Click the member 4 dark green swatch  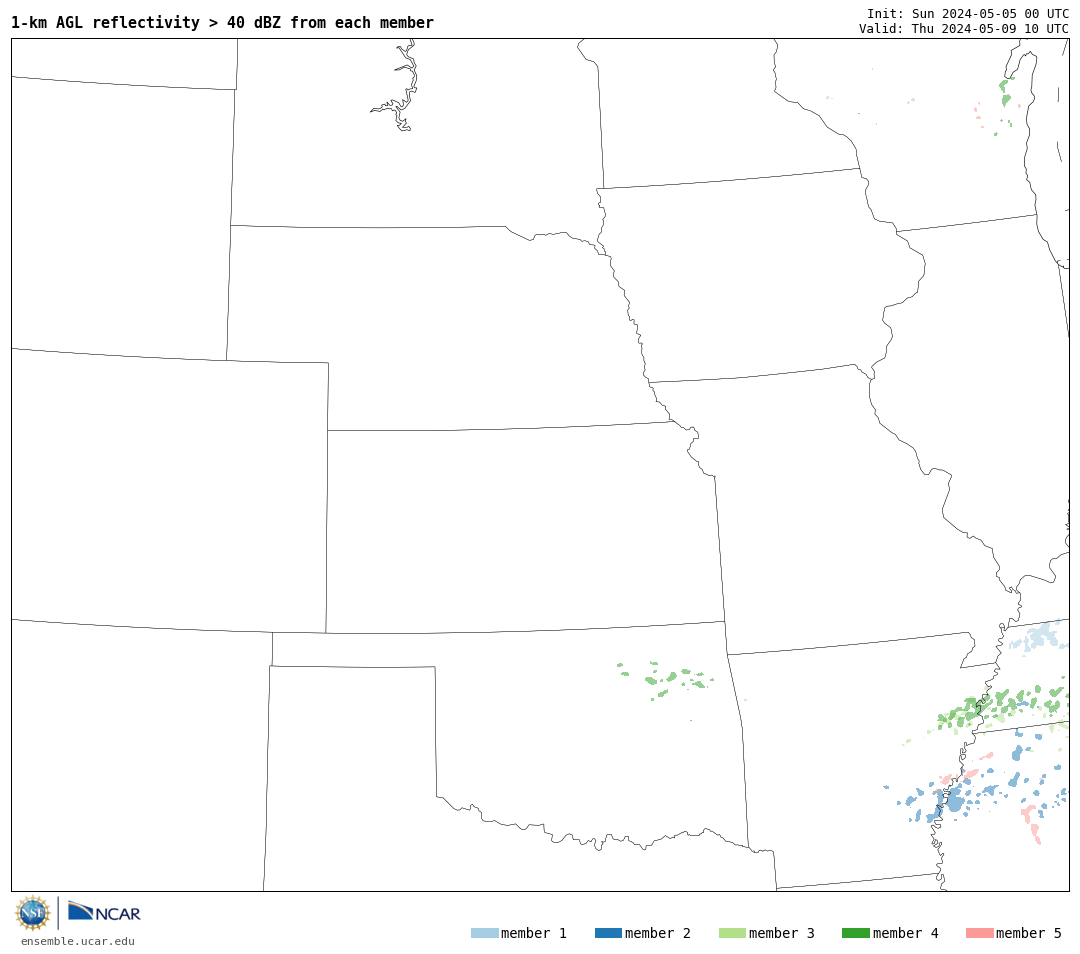pyautogui.click(x=855, y=933)
